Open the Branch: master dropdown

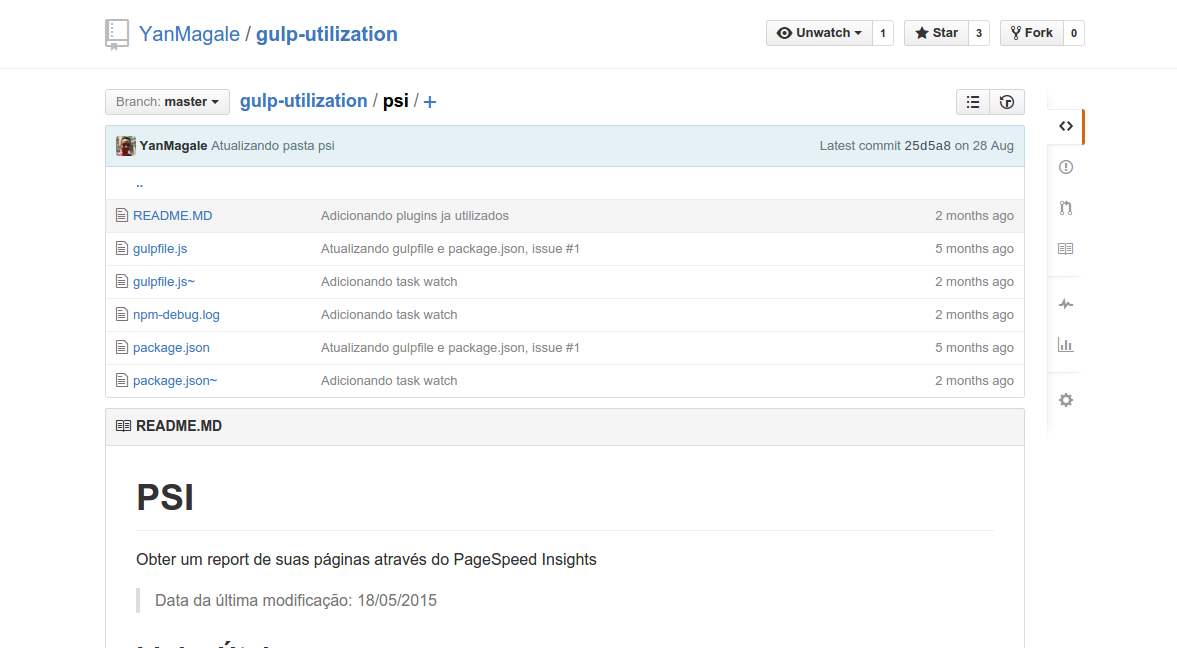167,102
